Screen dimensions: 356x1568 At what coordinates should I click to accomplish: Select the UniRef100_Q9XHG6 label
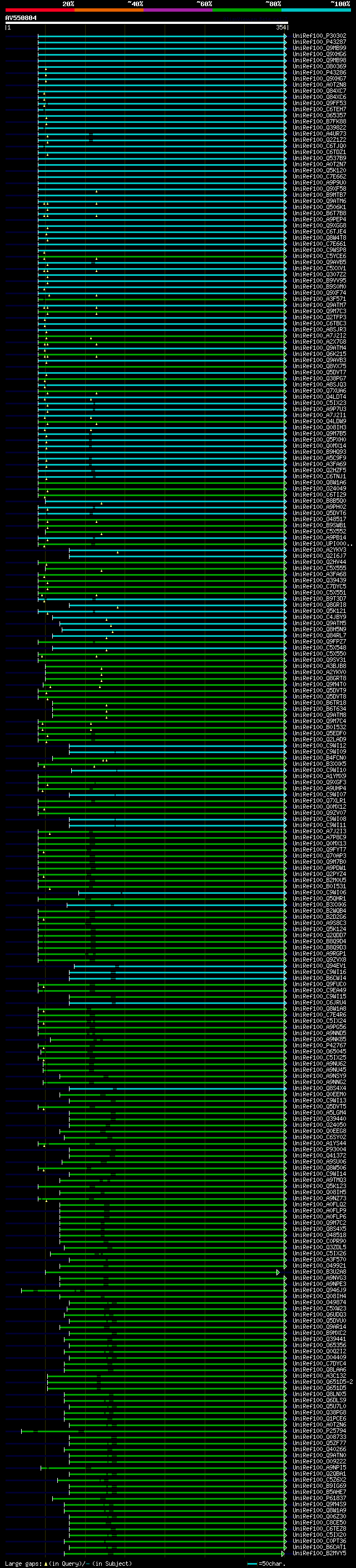[x=319, y=54]
